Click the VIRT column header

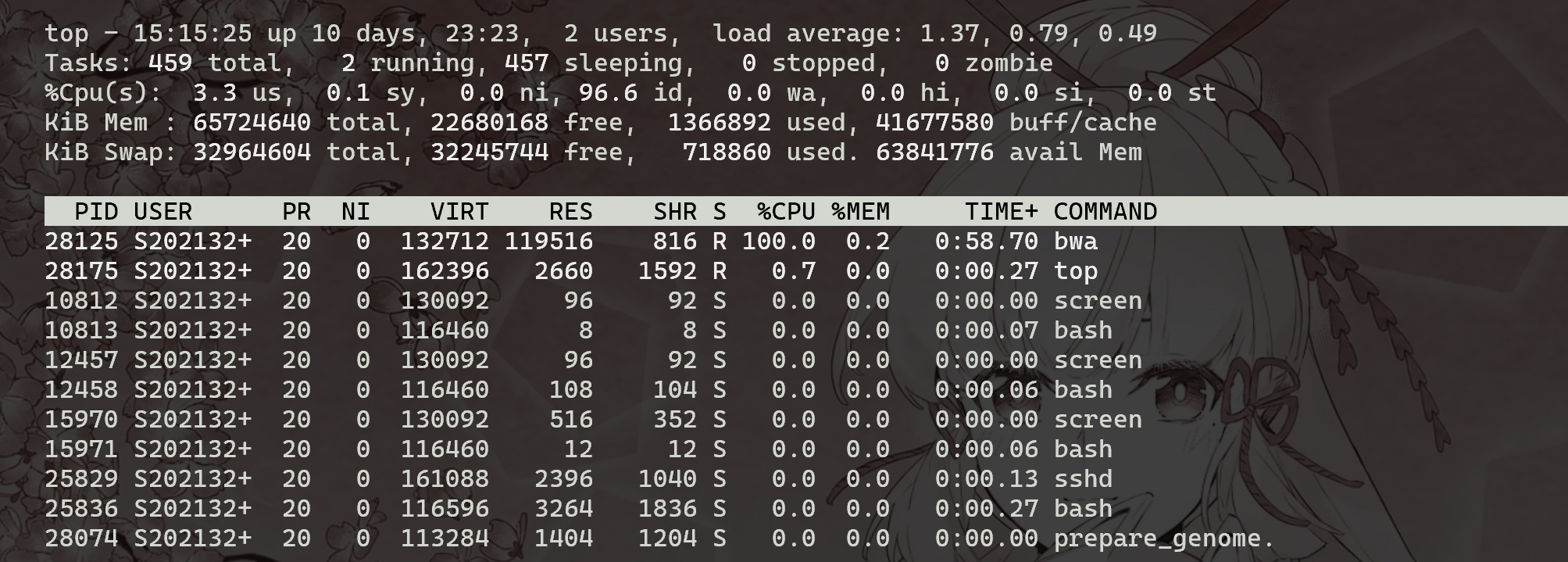(459, 212)
